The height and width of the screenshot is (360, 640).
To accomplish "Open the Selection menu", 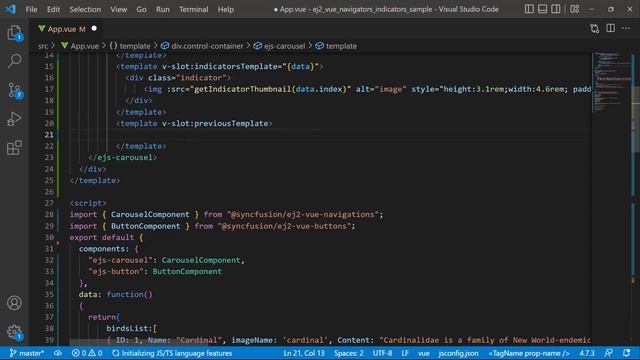I will tap(85, 9).
